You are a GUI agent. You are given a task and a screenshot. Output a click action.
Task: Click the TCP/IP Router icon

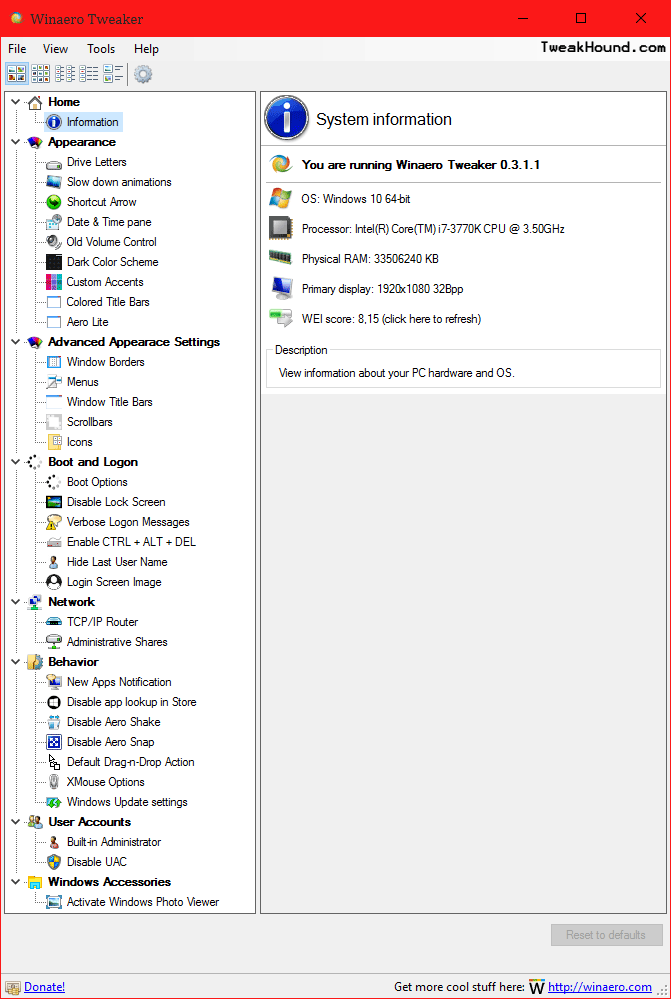(54, 622)
